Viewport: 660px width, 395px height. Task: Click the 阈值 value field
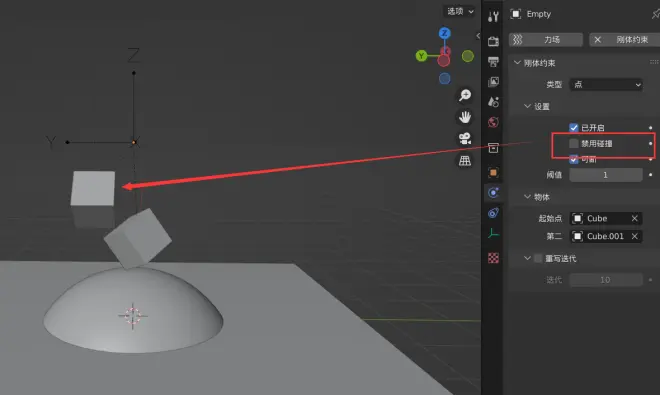[606, 175]
